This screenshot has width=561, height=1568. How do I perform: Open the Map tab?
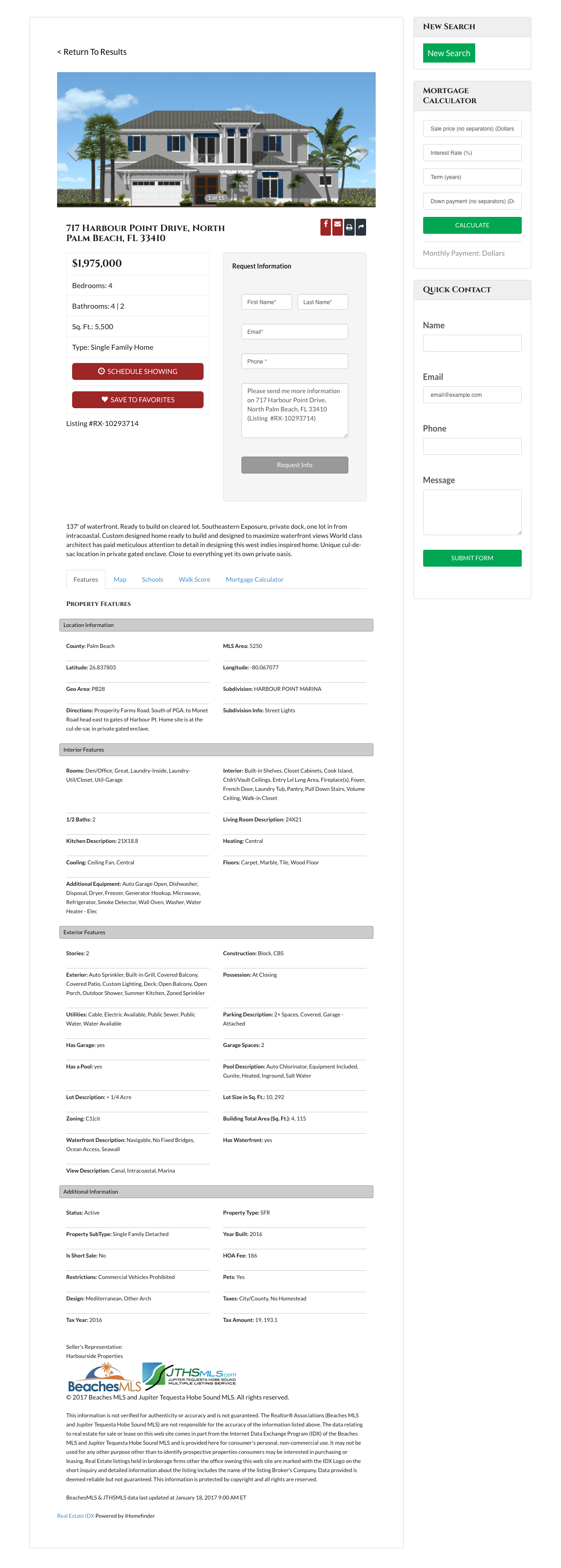coord(120,579)
